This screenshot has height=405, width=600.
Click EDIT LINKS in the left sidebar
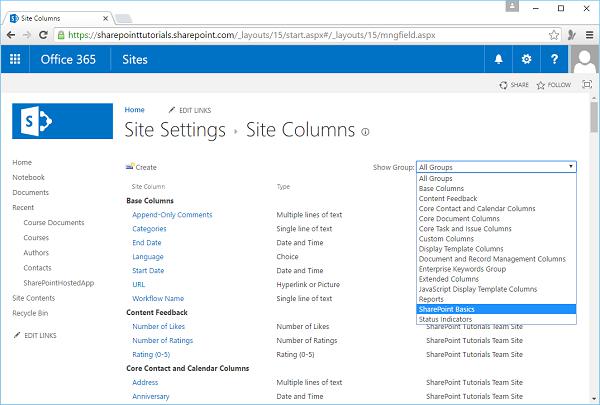pyautogui.click(x=35, y=335)
